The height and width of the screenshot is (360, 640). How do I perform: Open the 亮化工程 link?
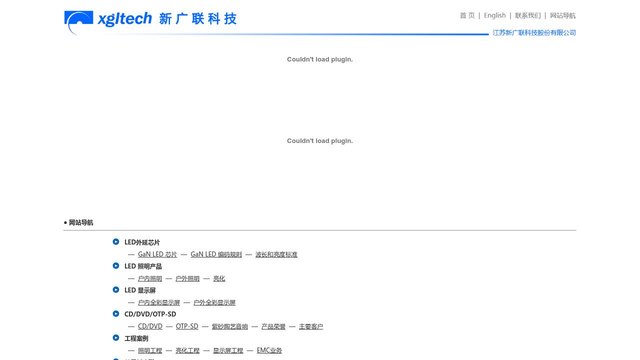pos(188,350)
